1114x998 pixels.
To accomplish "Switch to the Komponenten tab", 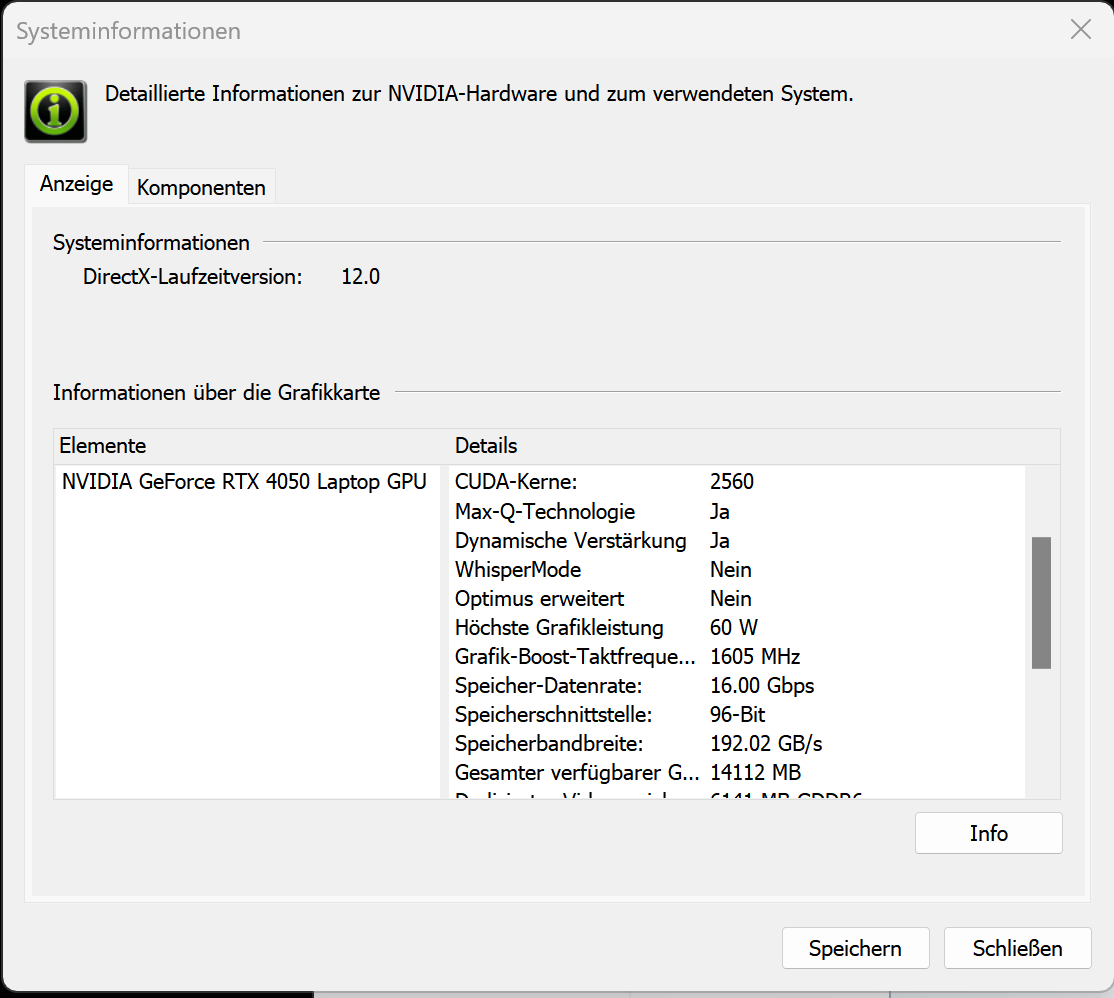I will tap(201, 187).
